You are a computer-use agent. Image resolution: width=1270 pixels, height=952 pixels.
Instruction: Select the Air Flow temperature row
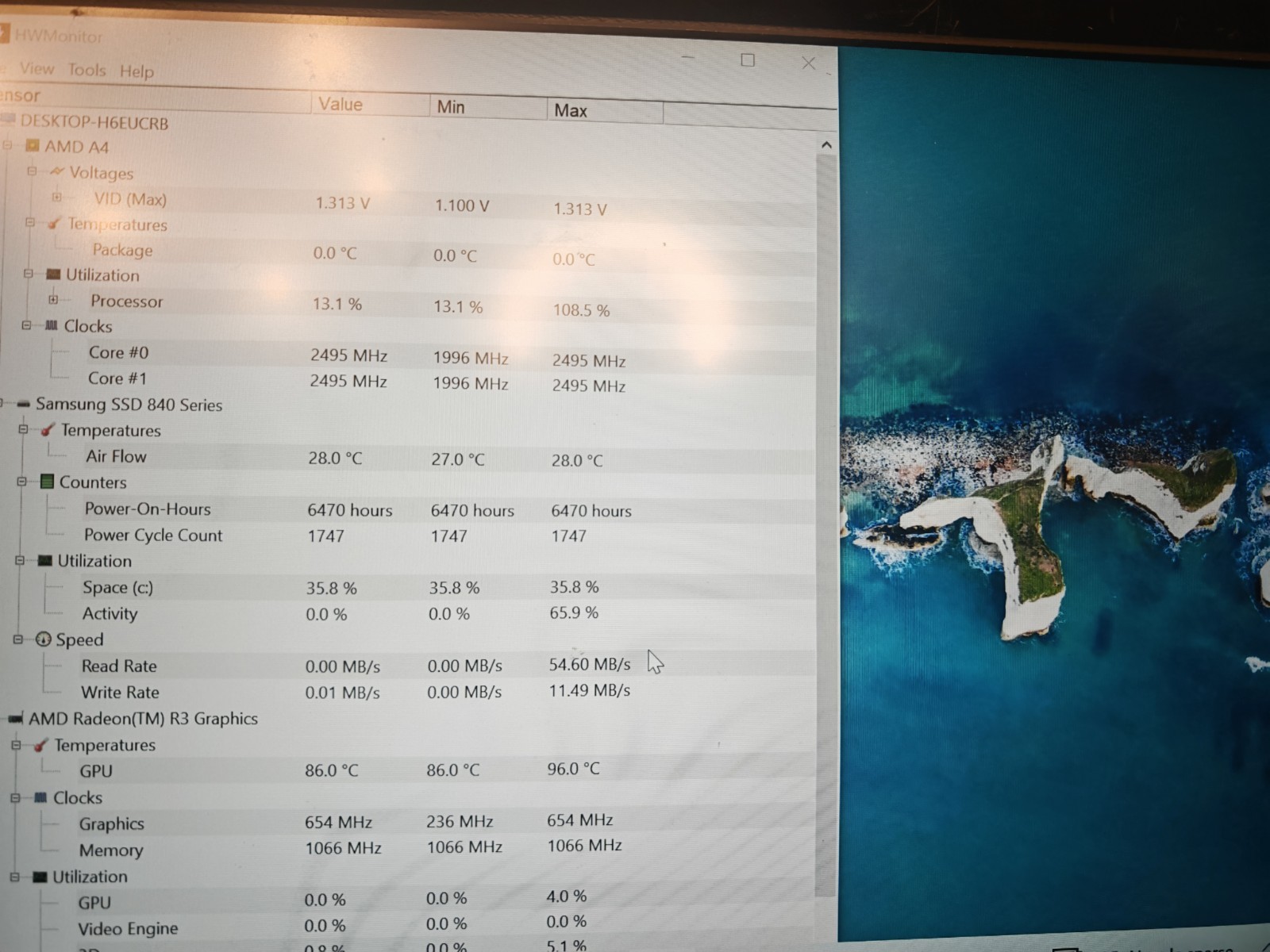point(408,458)
